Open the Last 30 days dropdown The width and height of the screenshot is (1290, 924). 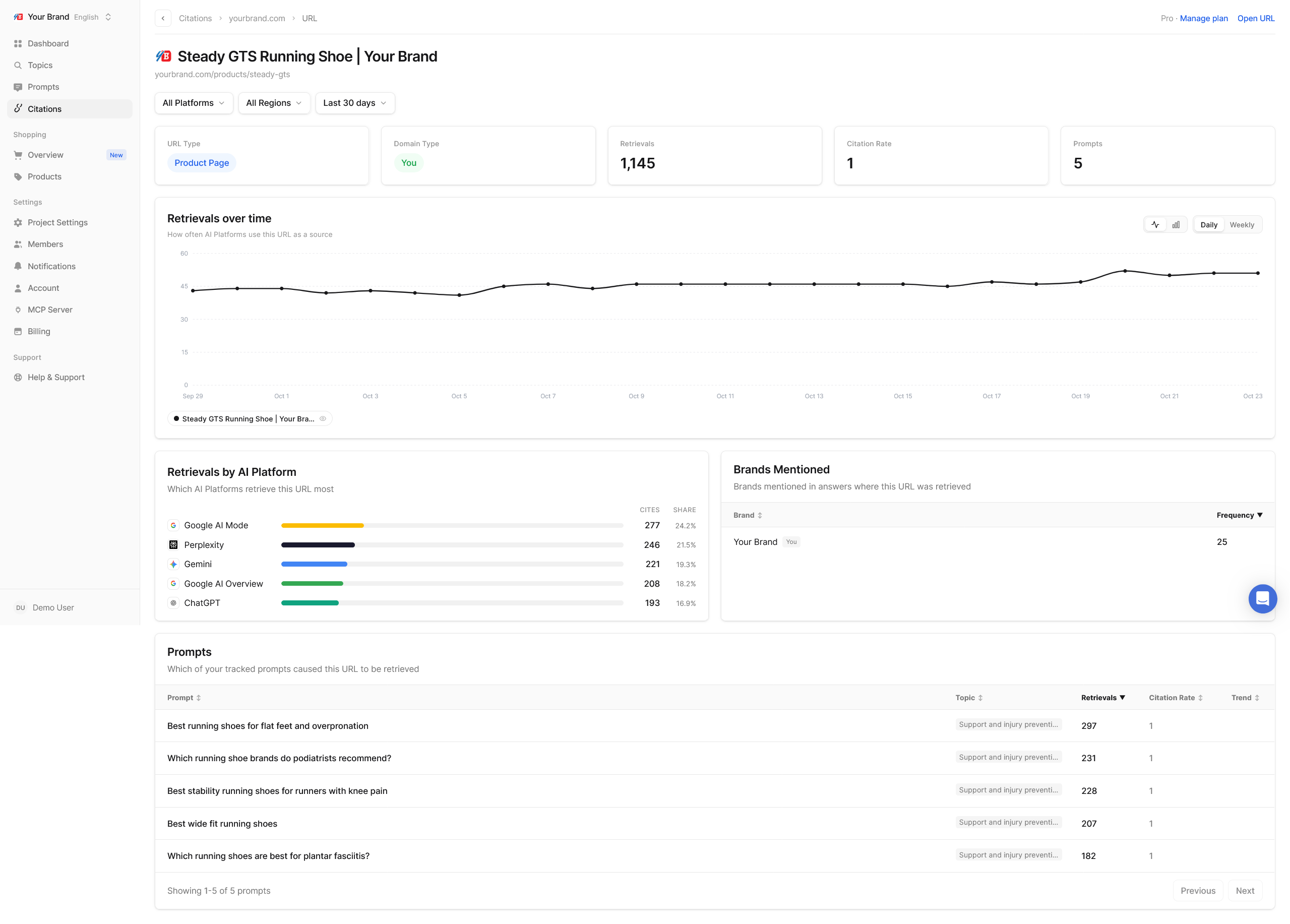355,103
